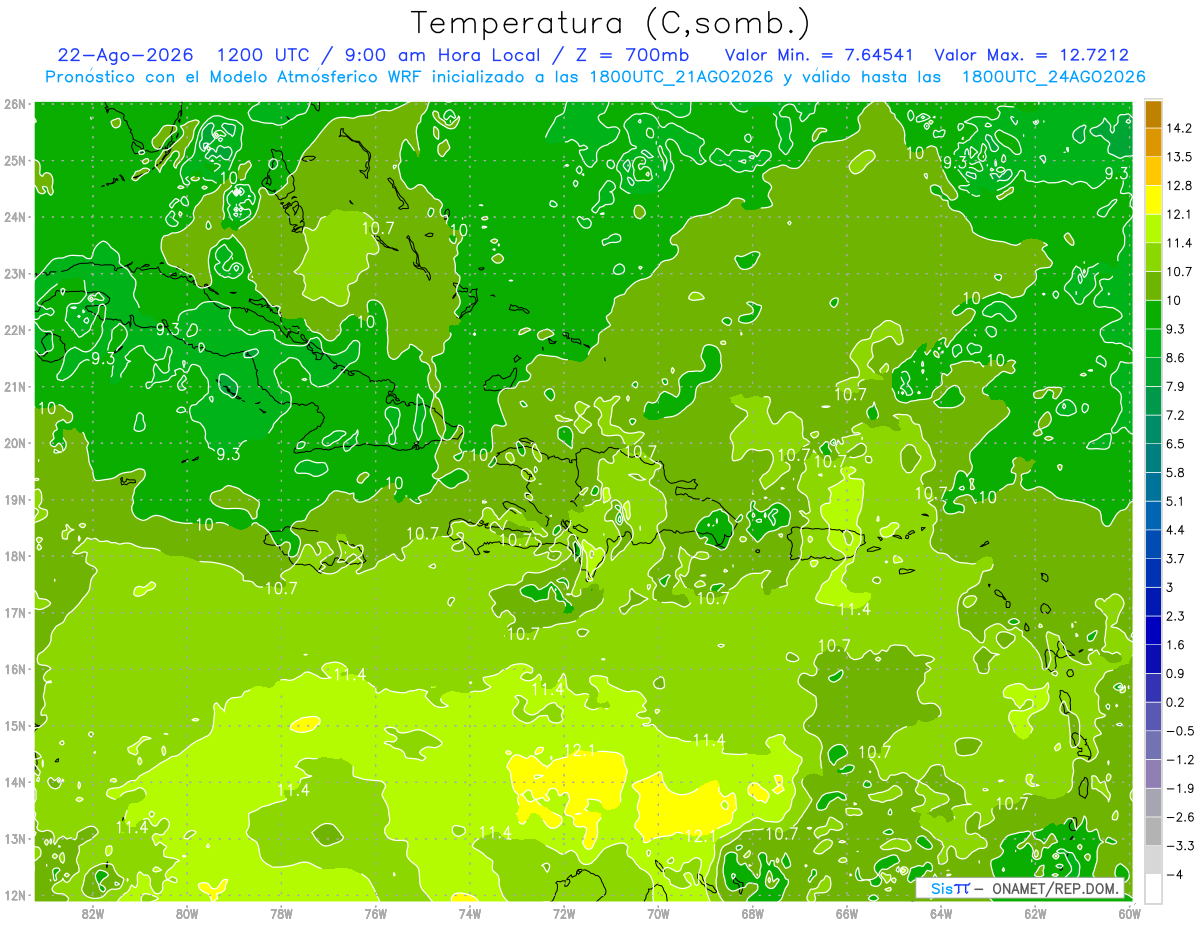The height and width of the screenshot is (927, 1200).
Task: Click legend value "0.9"
Action: click(x=1177, y=674)
